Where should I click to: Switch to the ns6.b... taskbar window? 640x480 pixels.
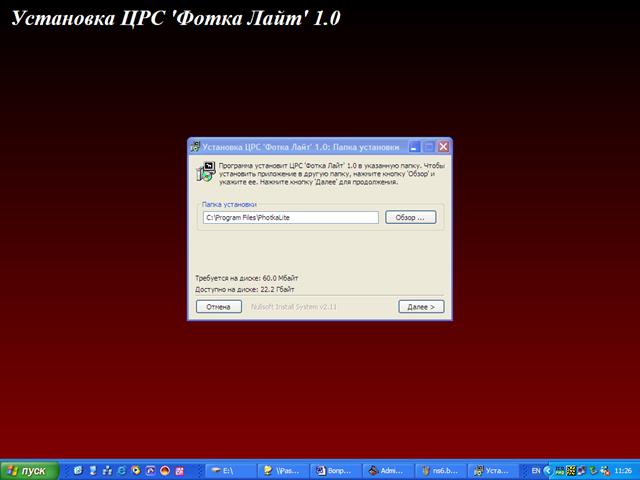pos(441,471)
